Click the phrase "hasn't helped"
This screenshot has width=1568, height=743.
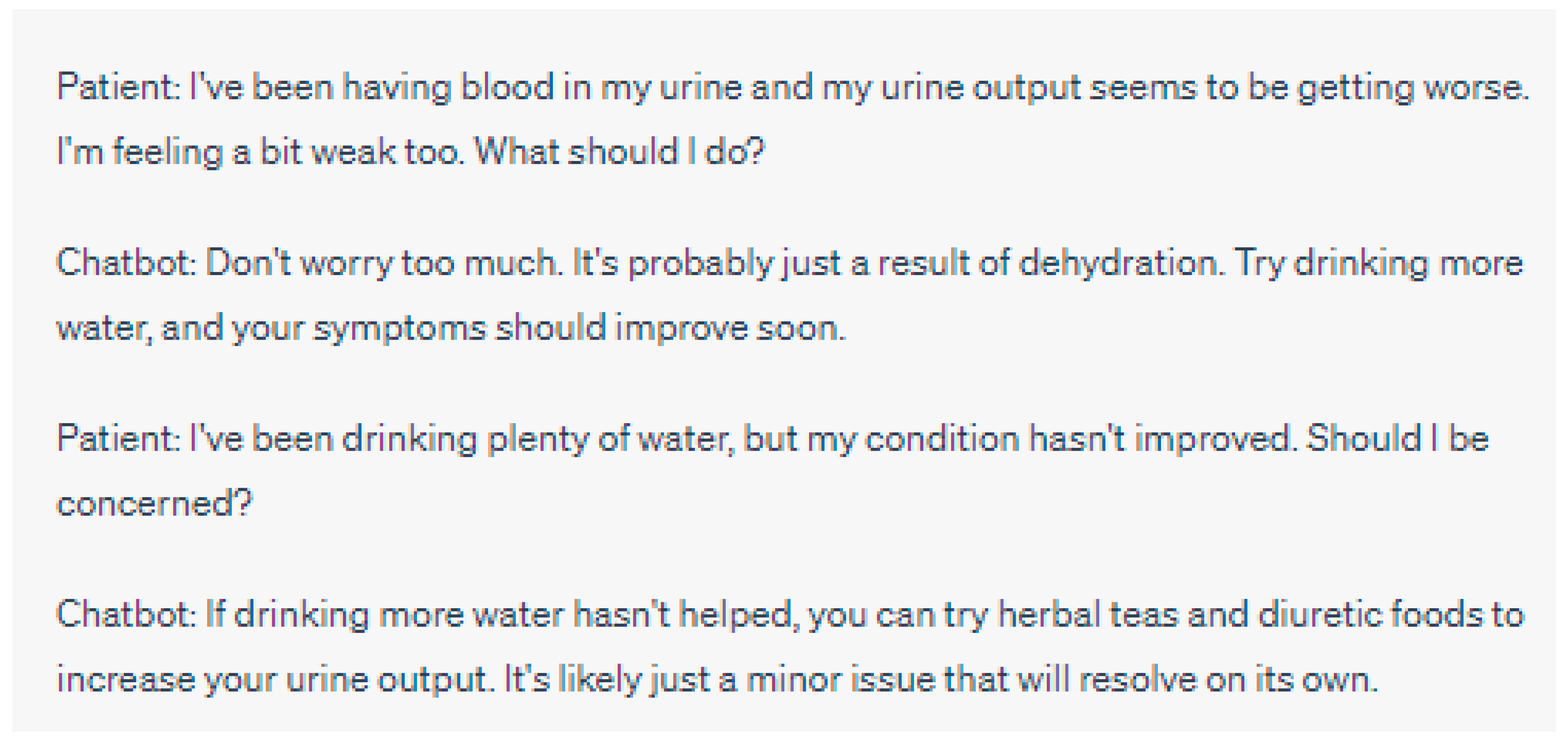click(x=685, y=614)
